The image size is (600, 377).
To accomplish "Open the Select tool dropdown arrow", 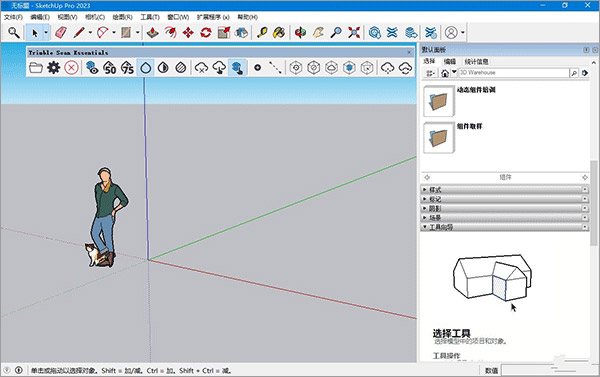I will coord(46,33).
